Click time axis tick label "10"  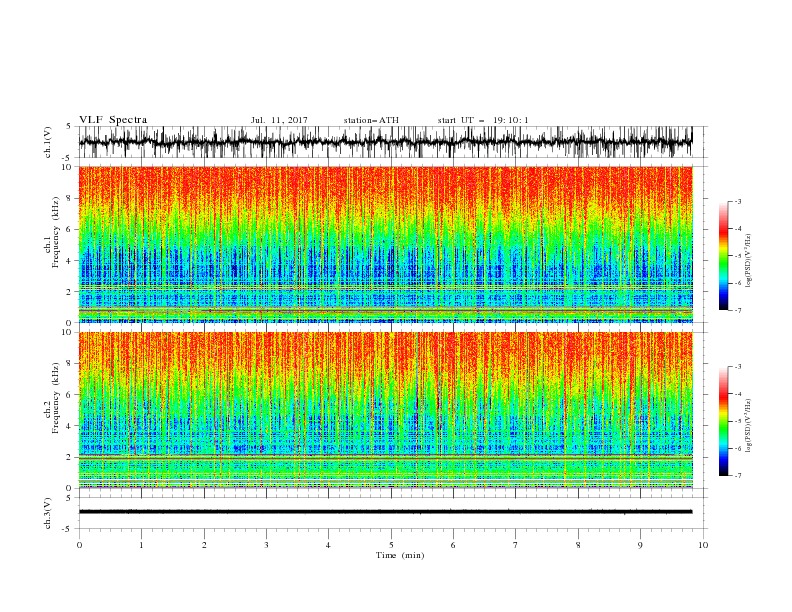703,545
